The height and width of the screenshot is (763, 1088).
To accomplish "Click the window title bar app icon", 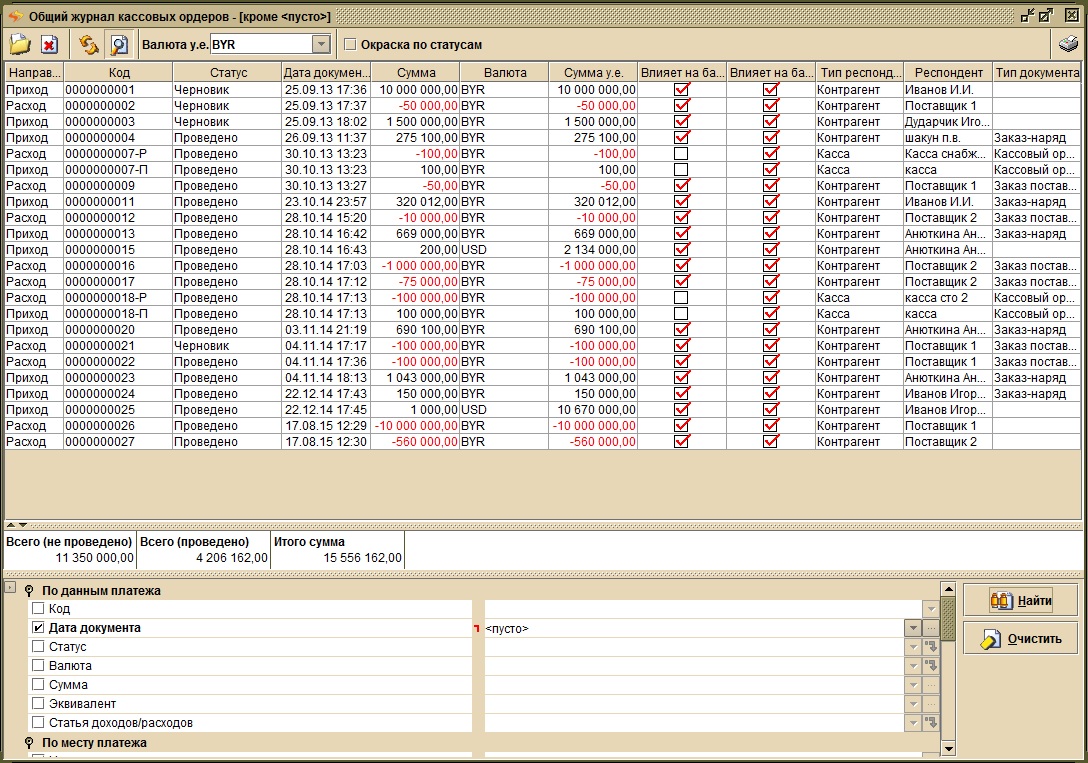I will tap(15, 15).
